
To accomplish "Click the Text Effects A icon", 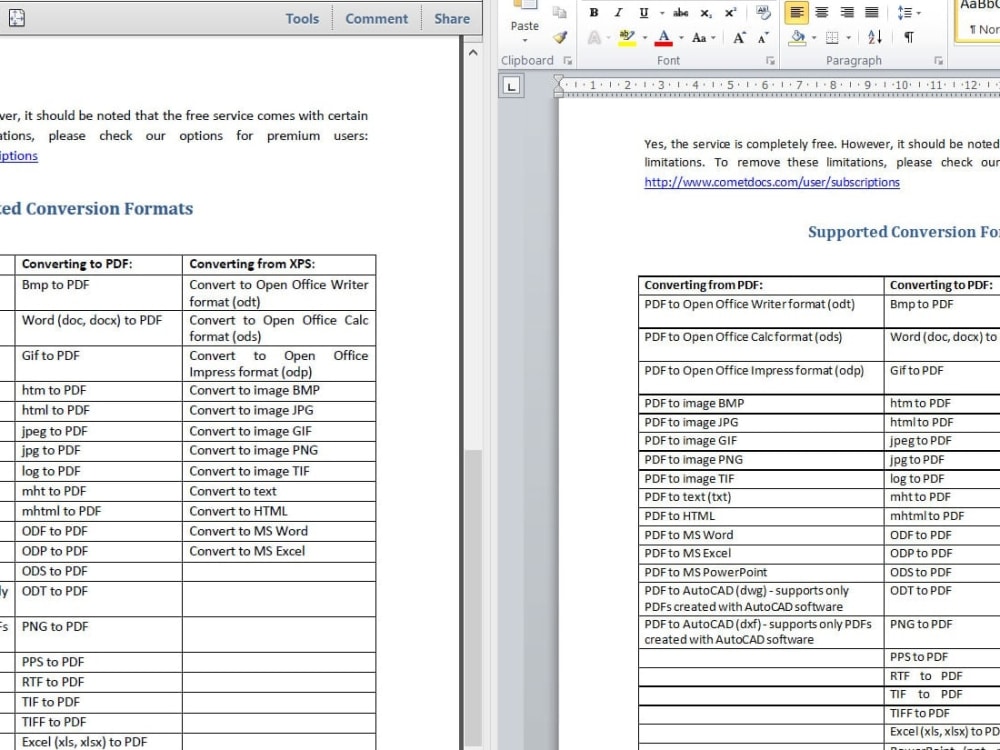I will pos(594,38).
